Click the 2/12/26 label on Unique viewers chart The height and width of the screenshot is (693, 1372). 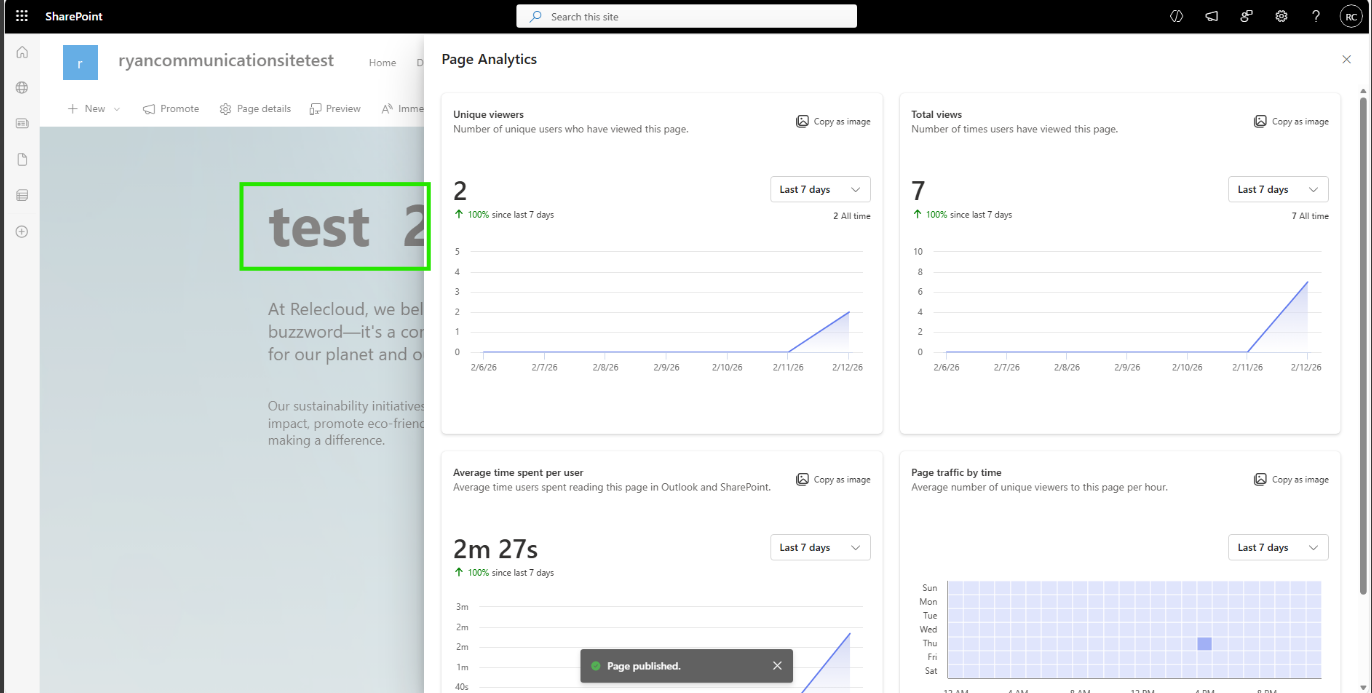[x=848, y=367]
